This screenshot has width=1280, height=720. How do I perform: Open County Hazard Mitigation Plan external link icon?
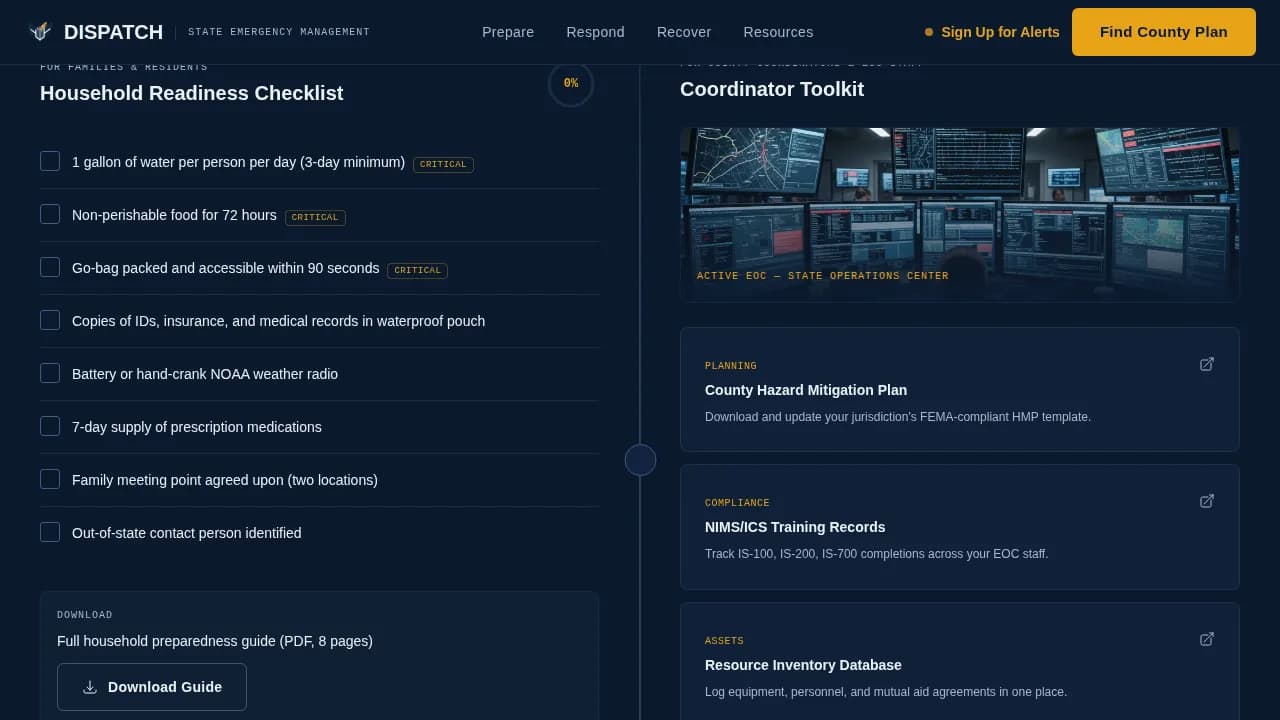point(1207,364)
